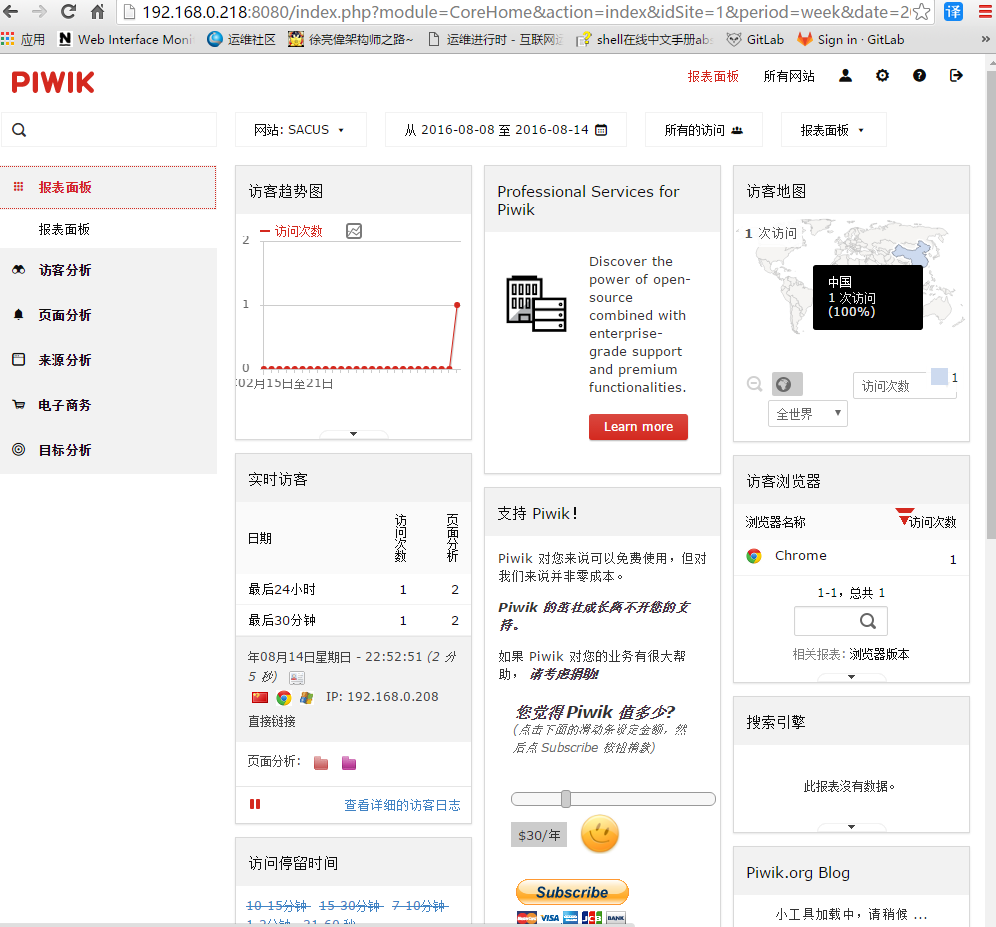
Task: Click the search magnifier icon in sidebar
Action: pyautogui.click(x=19, y=130)
